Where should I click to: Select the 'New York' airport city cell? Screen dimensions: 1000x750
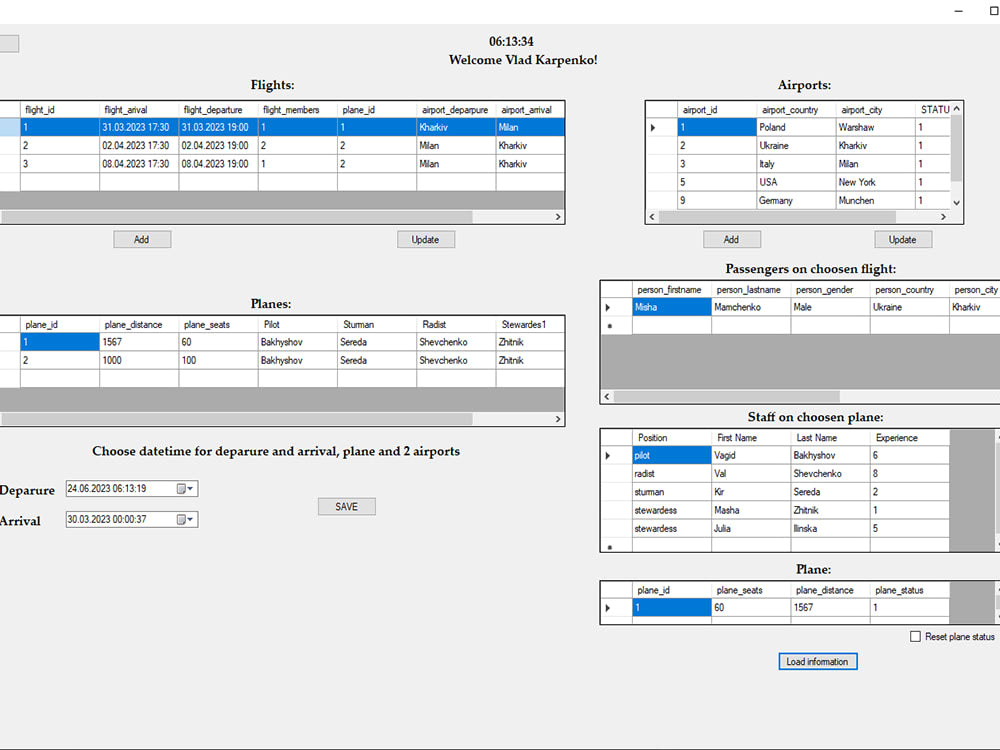tap(875, 182)
